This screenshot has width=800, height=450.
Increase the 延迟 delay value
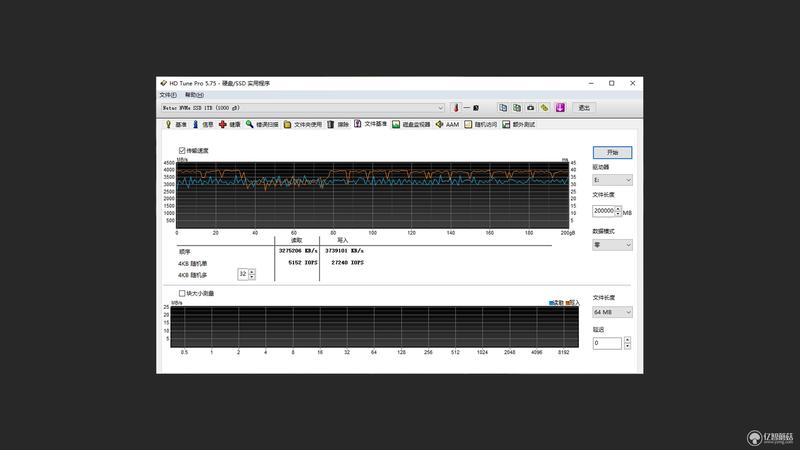tap(628, 340)
